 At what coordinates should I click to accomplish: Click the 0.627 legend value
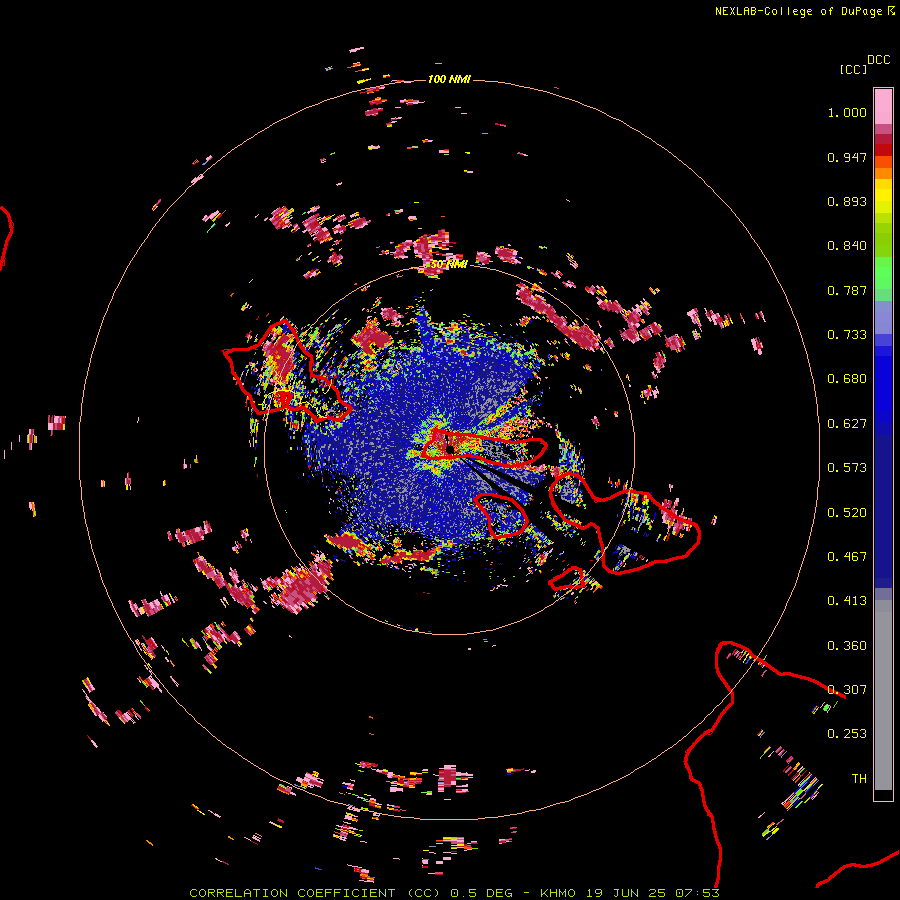847,424
